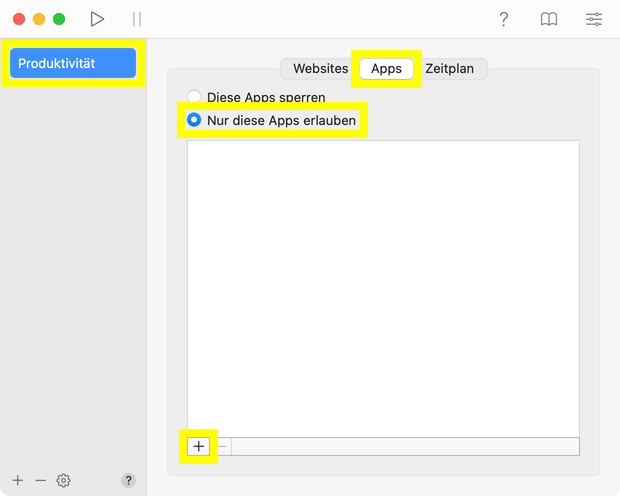Choose "Nur diese Apps erlauben" radio button
Viewport: 620px width, 496px height.
[195, 120]
